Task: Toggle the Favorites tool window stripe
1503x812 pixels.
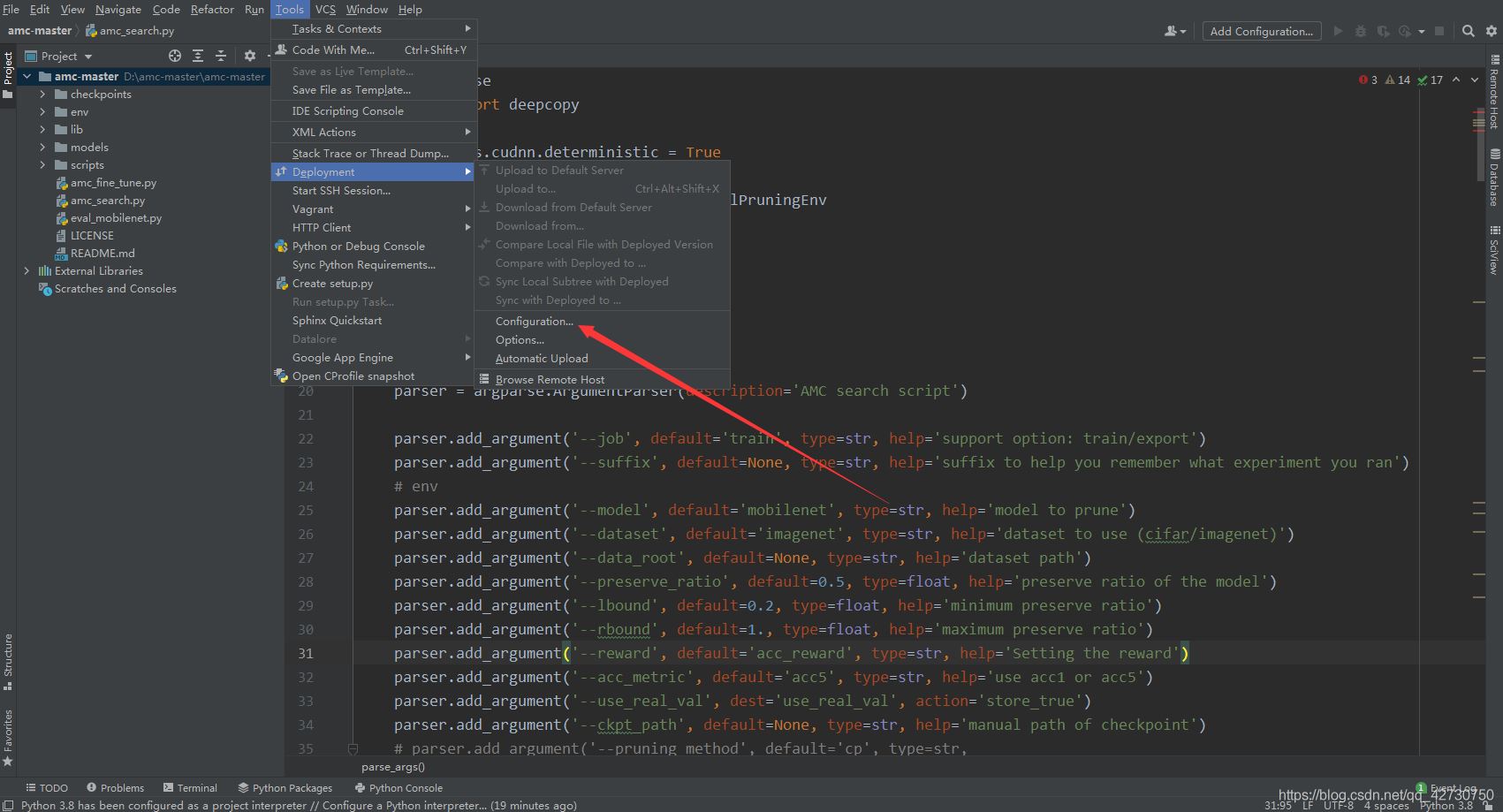Action: 8,737
